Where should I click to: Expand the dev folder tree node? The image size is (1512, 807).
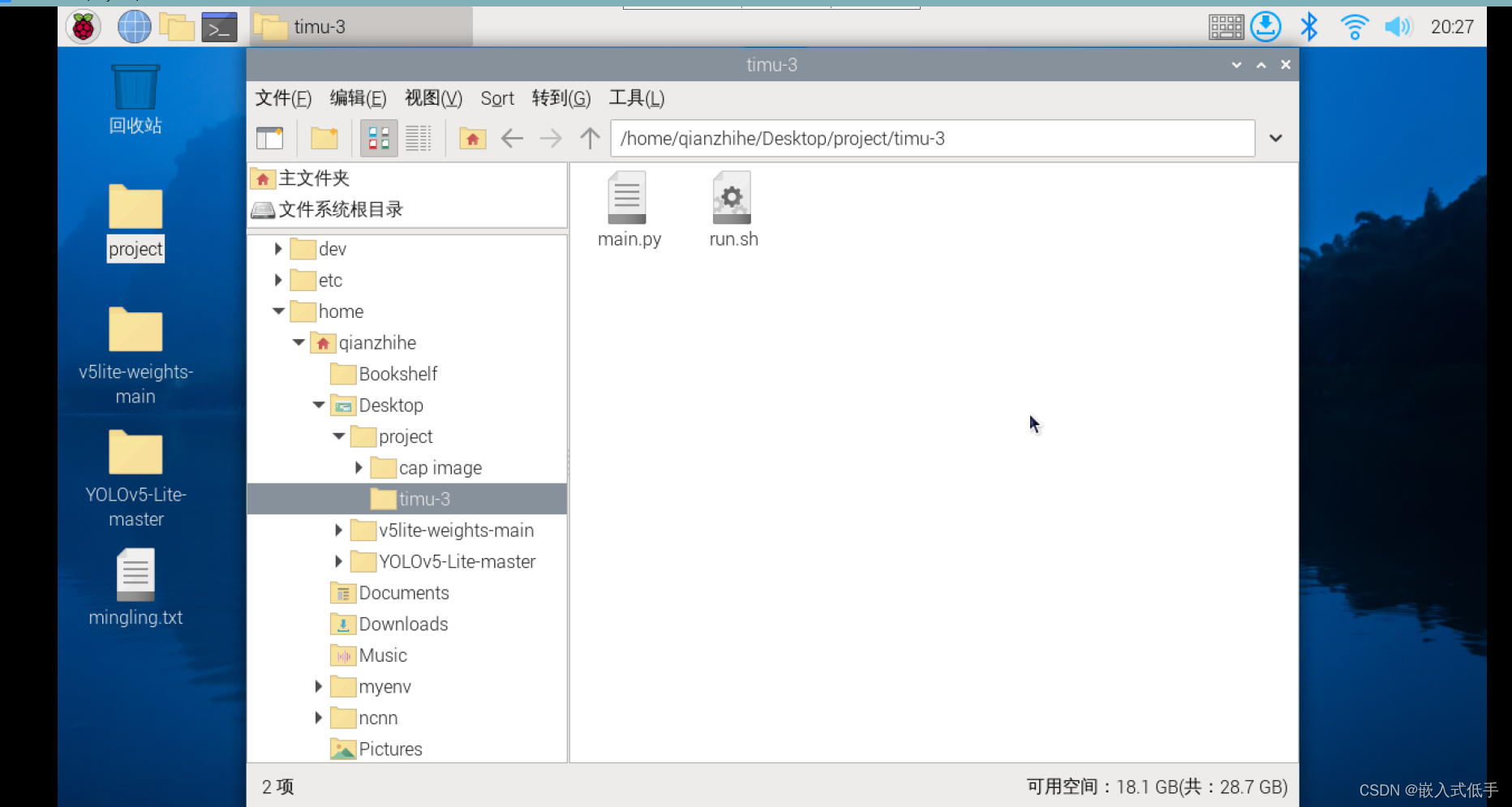pos(278,248)
